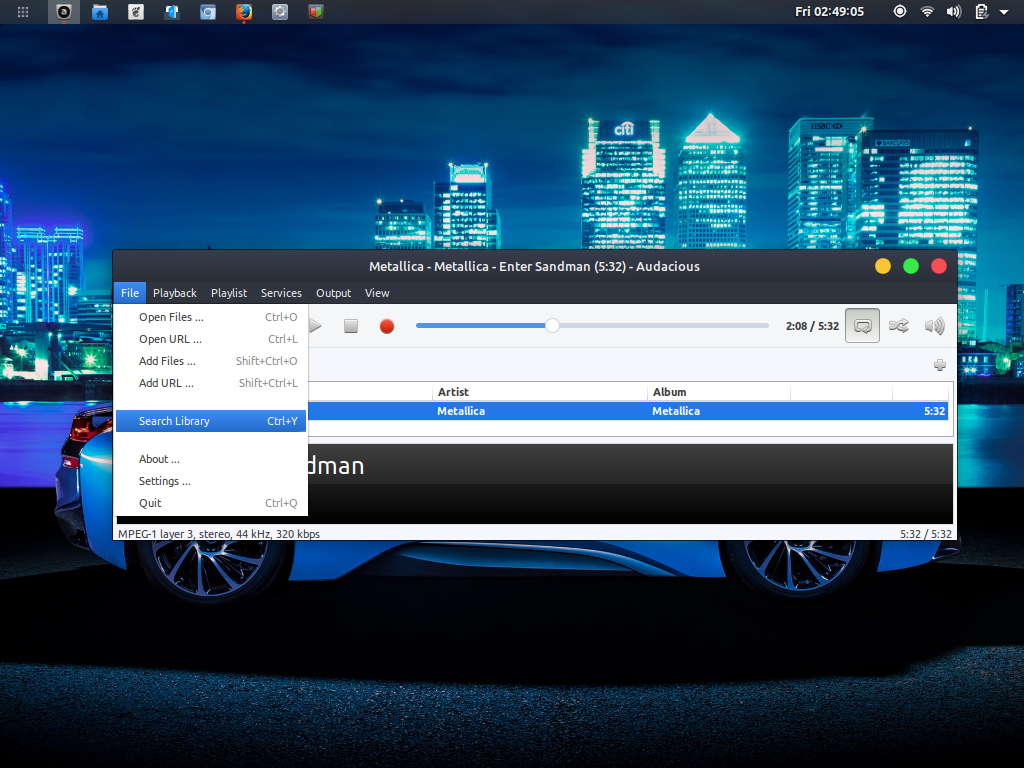Image resolution: width=1024 pixels, height=768 pixels.
Task: Click the Fri 02:49:05 clock
Action: click(x=829, y=12)
